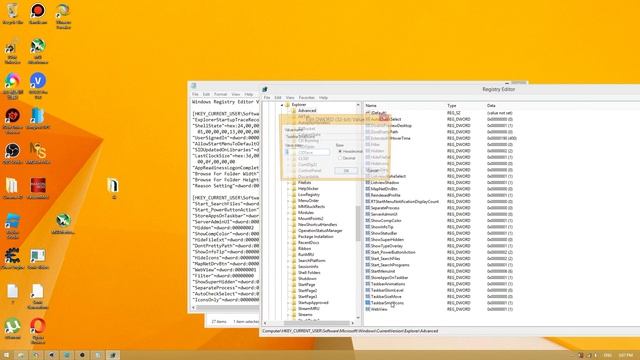This screenshot has width=640, height=360.
Task: Select the ListviewShadow value row
Action: pos(384,182)
